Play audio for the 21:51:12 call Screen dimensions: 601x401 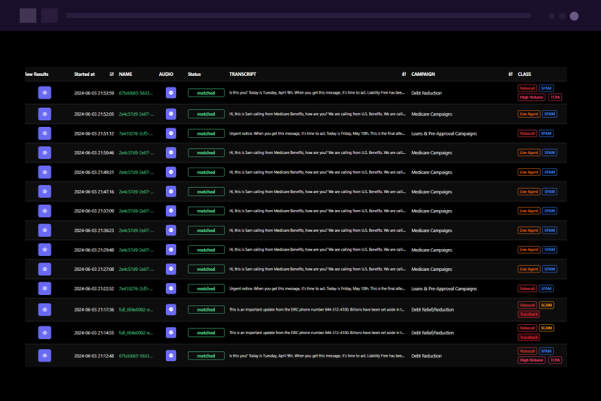click(171, 133)
